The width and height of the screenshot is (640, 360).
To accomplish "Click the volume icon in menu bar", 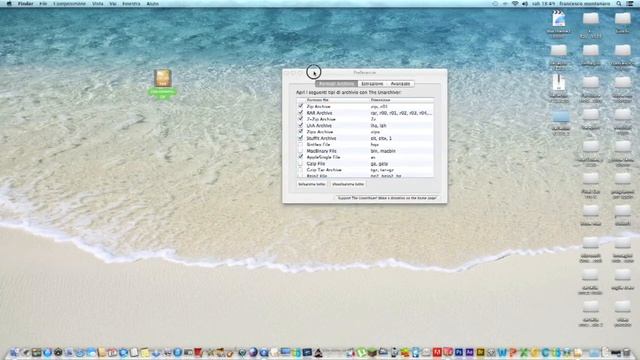I will (524, 4).
